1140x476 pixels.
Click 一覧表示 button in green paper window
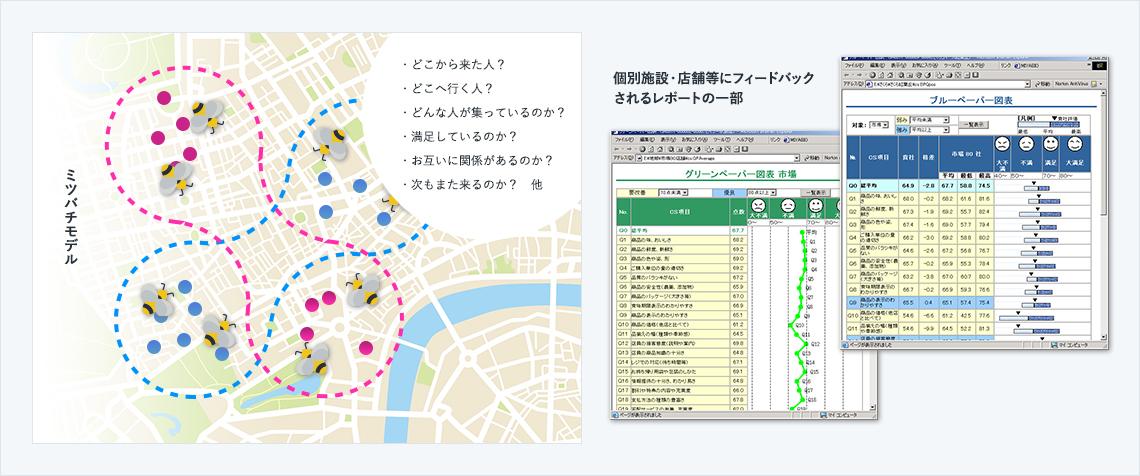click(816, 193)
